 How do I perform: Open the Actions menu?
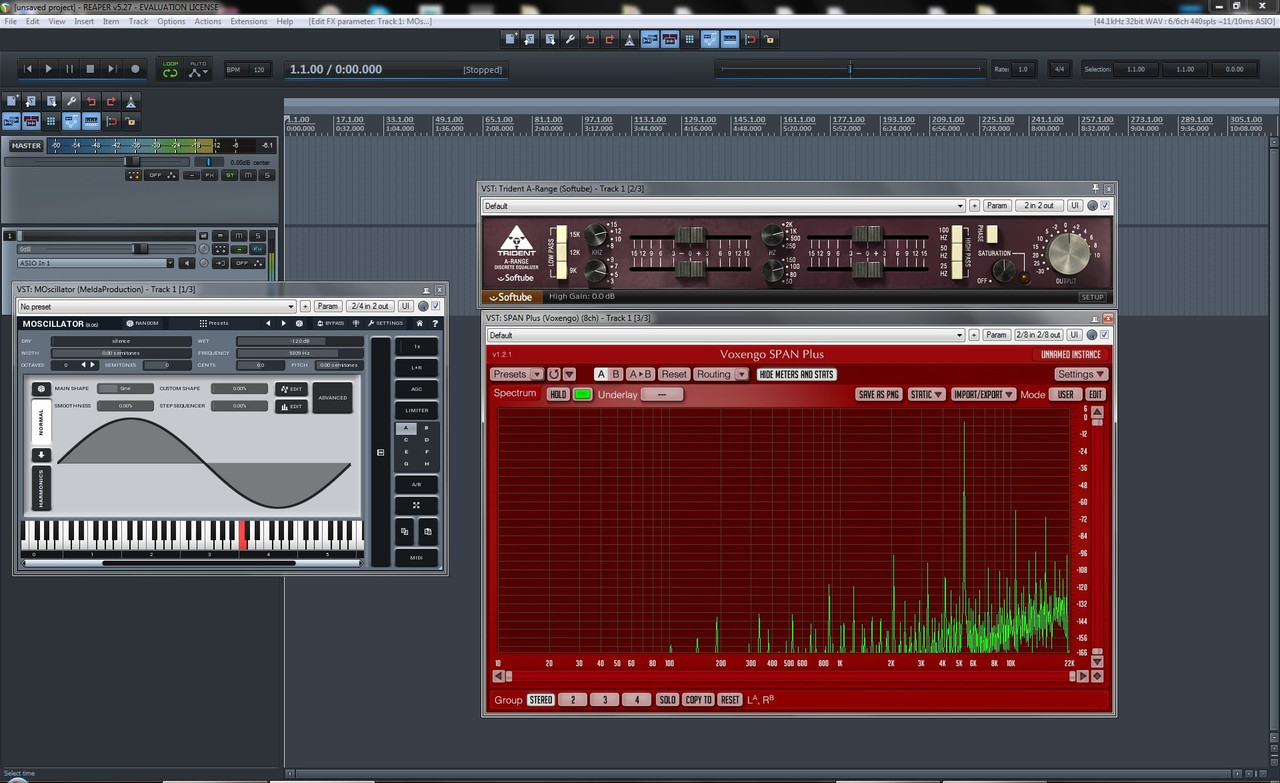208,21
